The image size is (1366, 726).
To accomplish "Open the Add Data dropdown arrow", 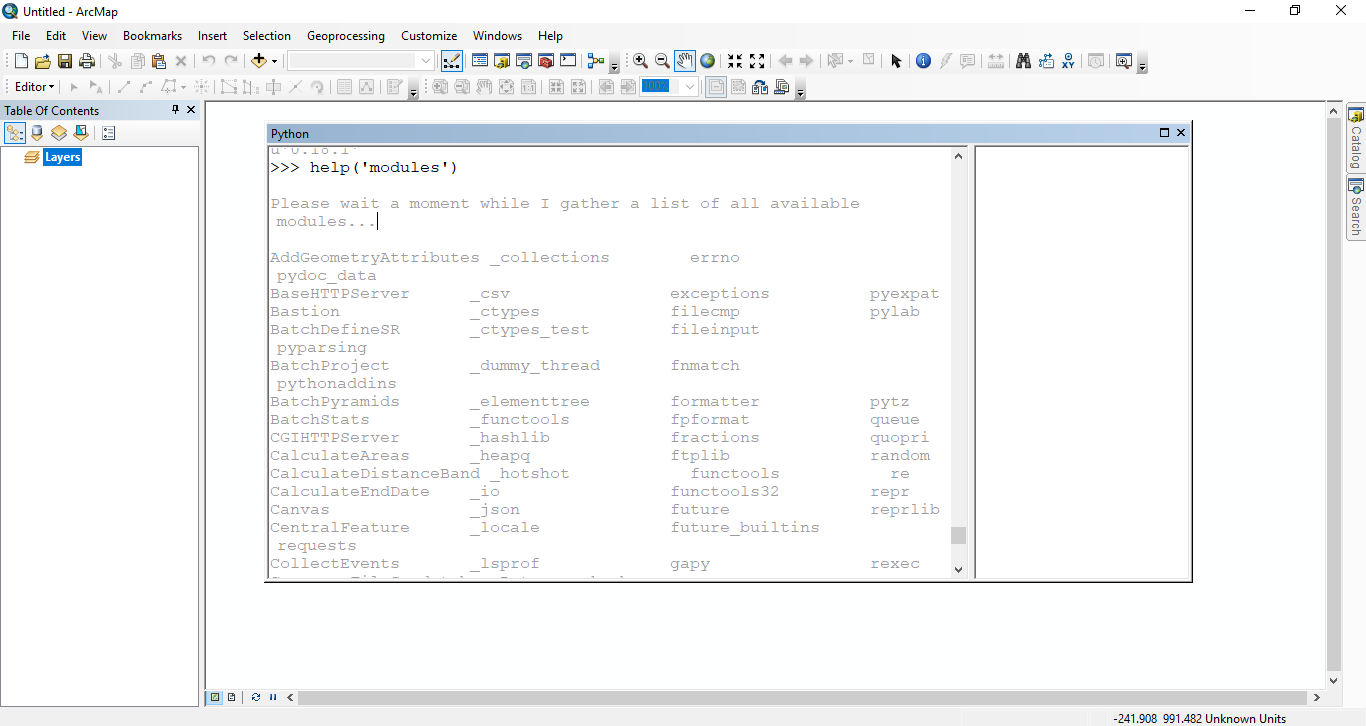I will [272, 60].
